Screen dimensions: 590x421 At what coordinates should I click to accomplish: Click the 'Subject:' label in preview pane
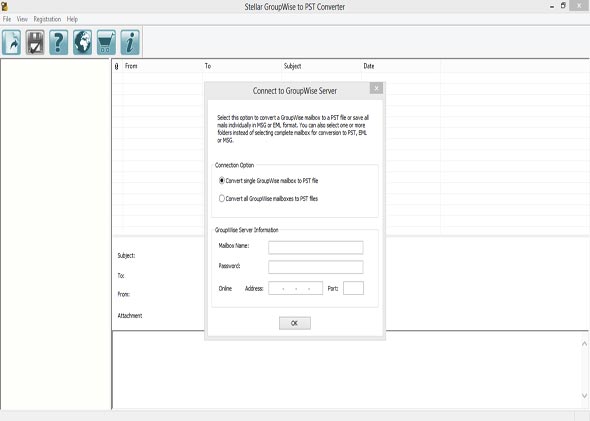(x=126, y=255)
